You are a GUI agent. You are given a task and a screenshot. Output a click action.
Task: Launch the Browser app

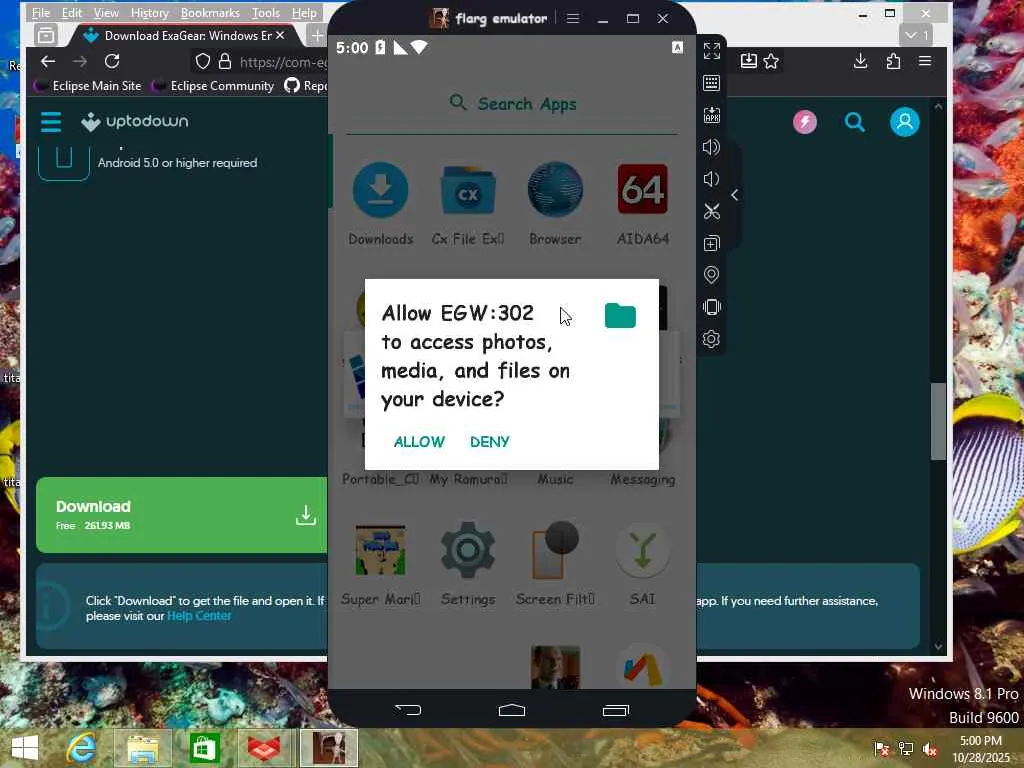pyautogui.click(x=555, y=204)
